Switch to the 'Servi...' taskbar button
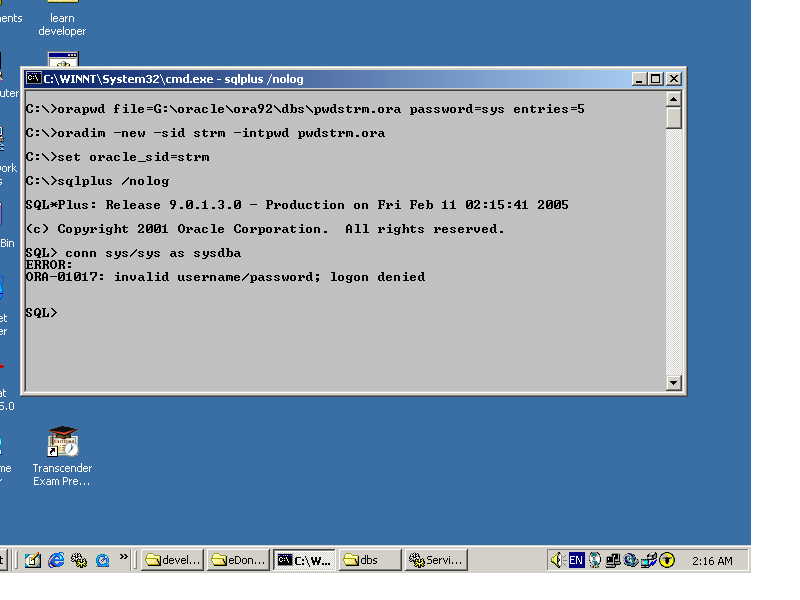The image size is (800, 600). pyautogui.click(x=436, y=560)
